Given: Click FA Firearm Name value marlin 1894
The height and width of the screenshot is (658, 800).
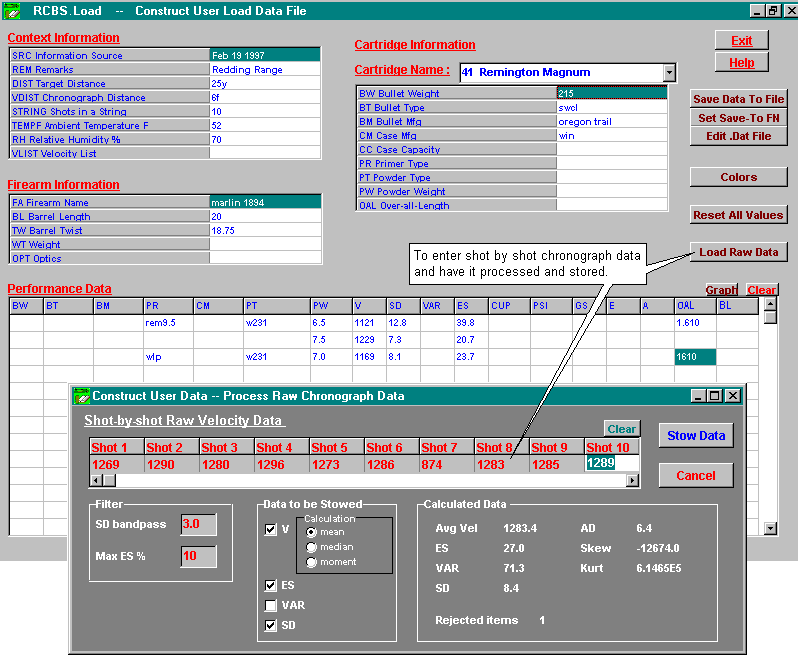Looking at the screenshot, I should (x=265, y=203).
